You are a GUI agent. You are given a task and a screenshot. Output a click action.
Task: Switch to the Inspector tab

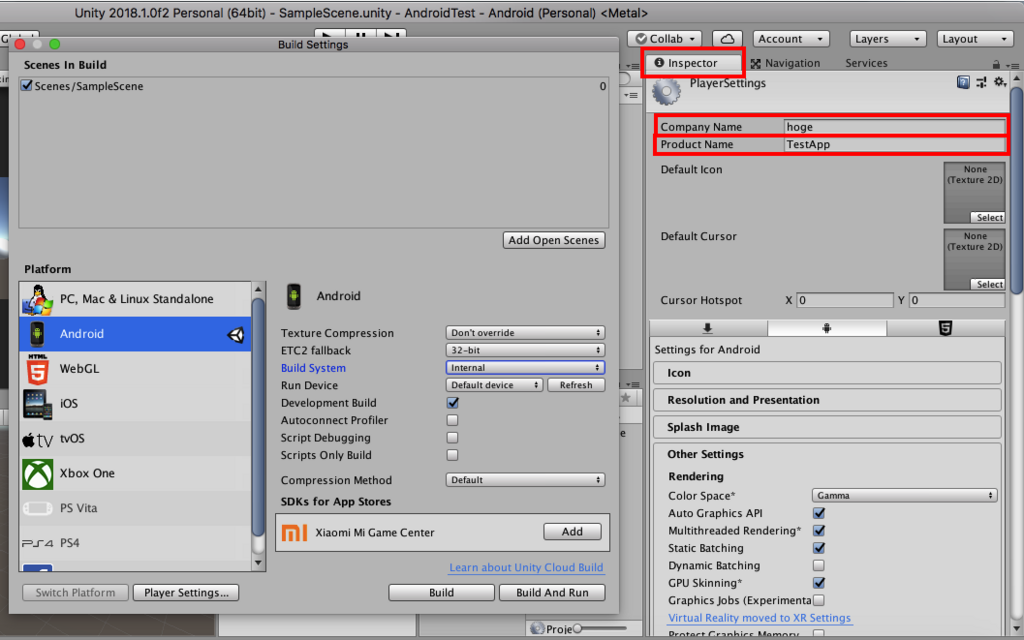click(693, 63)
